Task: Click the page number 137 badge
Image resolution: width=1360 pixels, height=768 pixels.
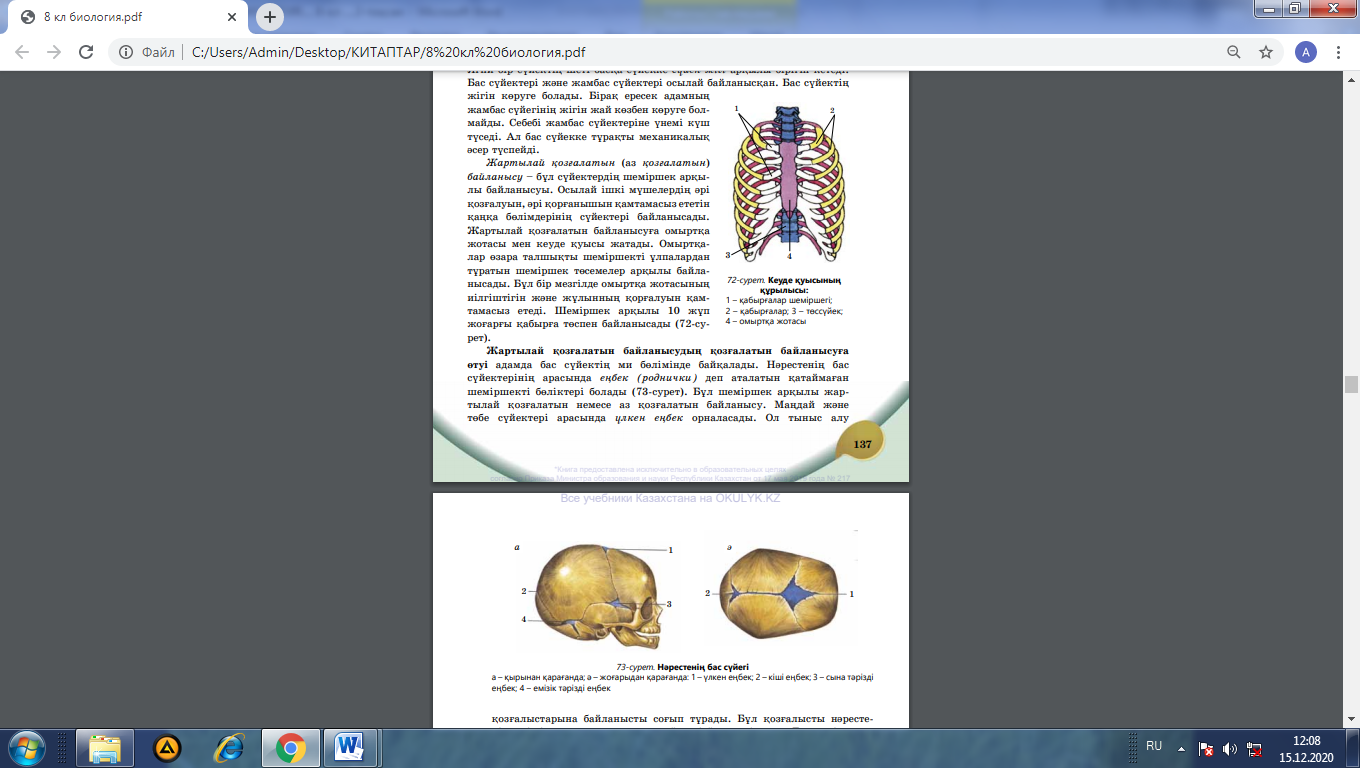Action: pyautogui.click(x=861, y=443)
